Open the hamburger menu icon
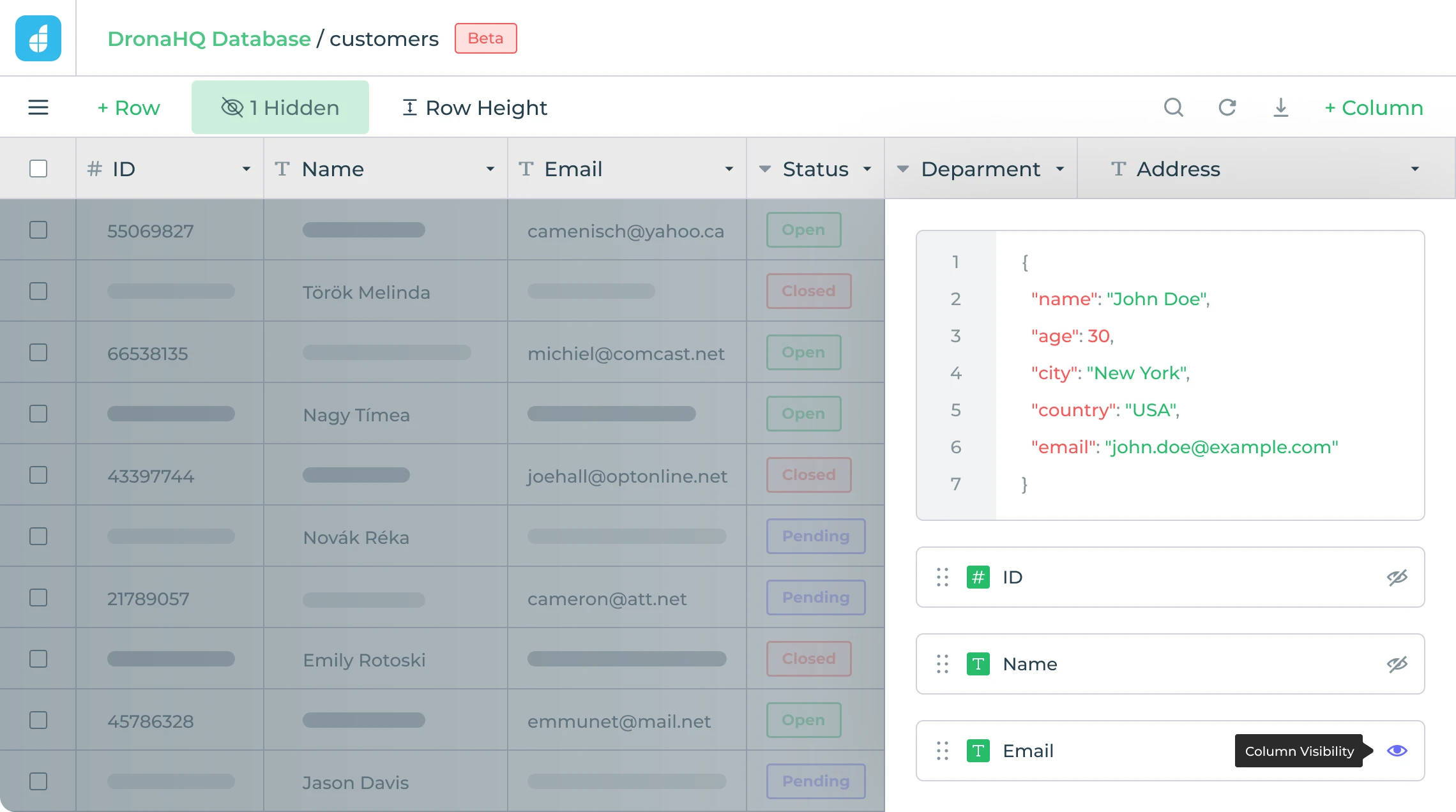 (38, 107)
